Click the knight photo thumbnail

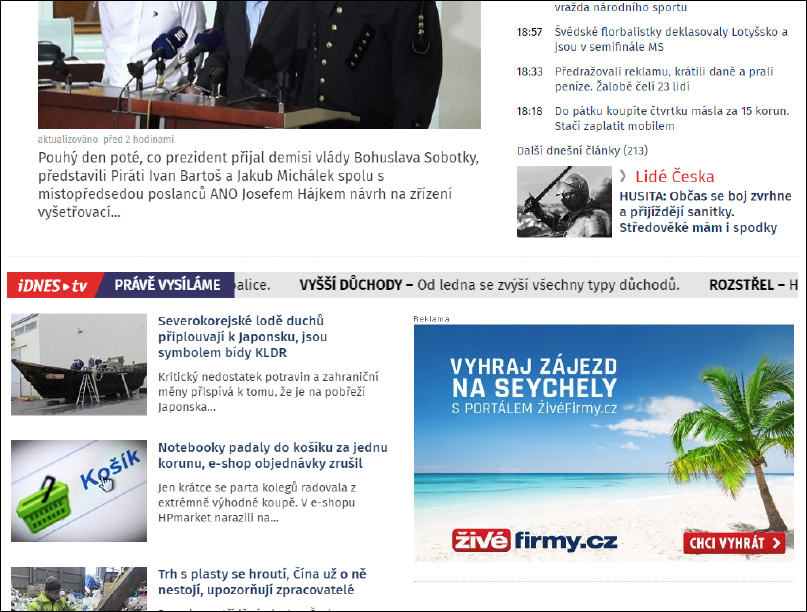click(x=564, y=201)
